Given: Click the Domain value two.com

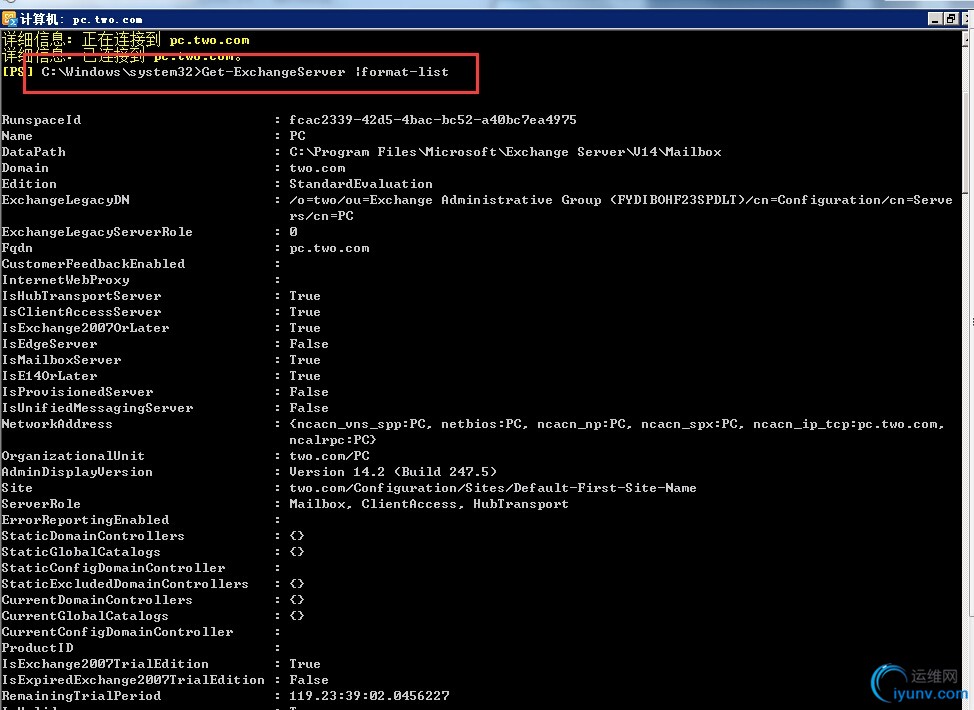Looking at the screenshot, I should coord(317,168).
